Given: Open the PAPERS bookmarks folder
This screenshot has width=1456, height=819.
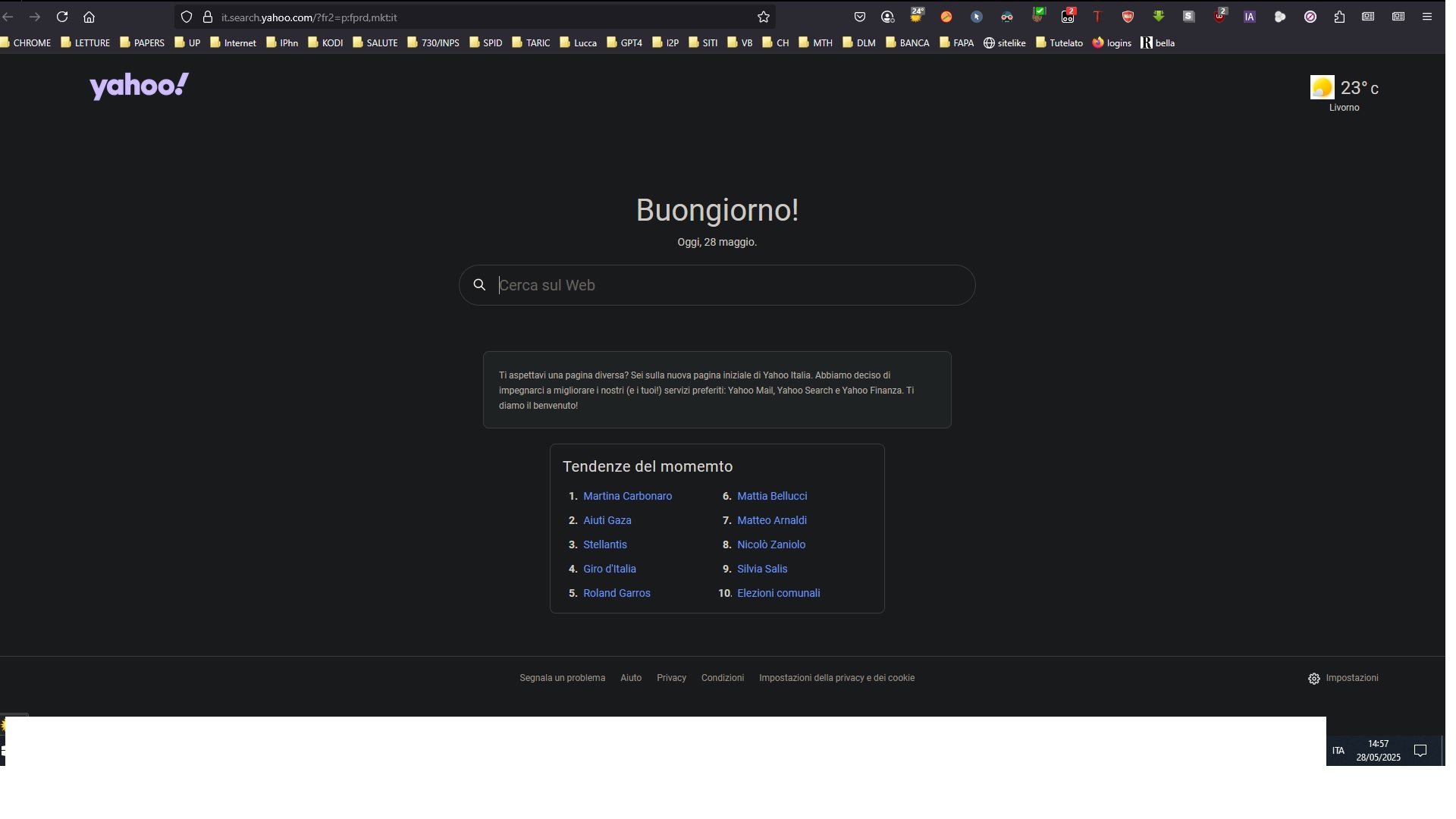Looking at the screenshot, I should point(143,43).
